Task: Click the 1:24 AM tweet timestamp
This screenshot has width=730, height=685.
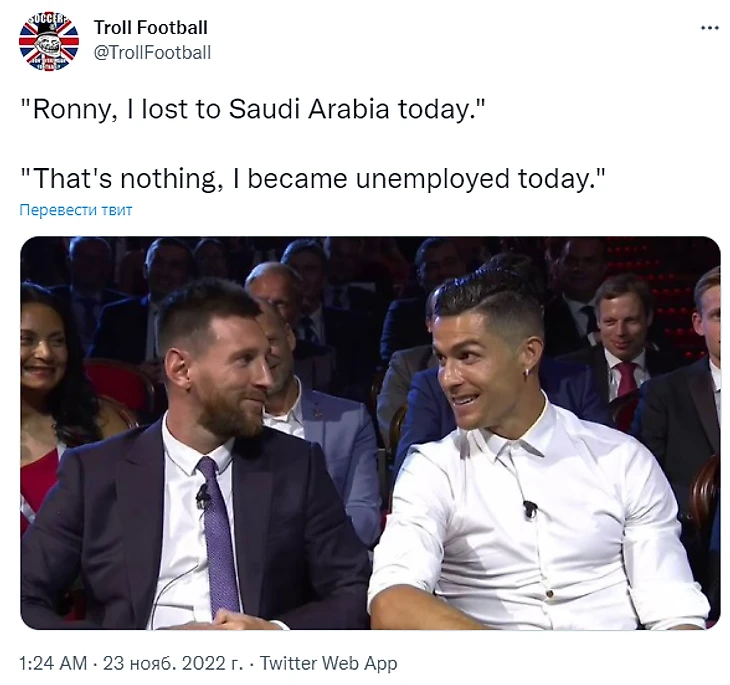Action: coord(52,663)
